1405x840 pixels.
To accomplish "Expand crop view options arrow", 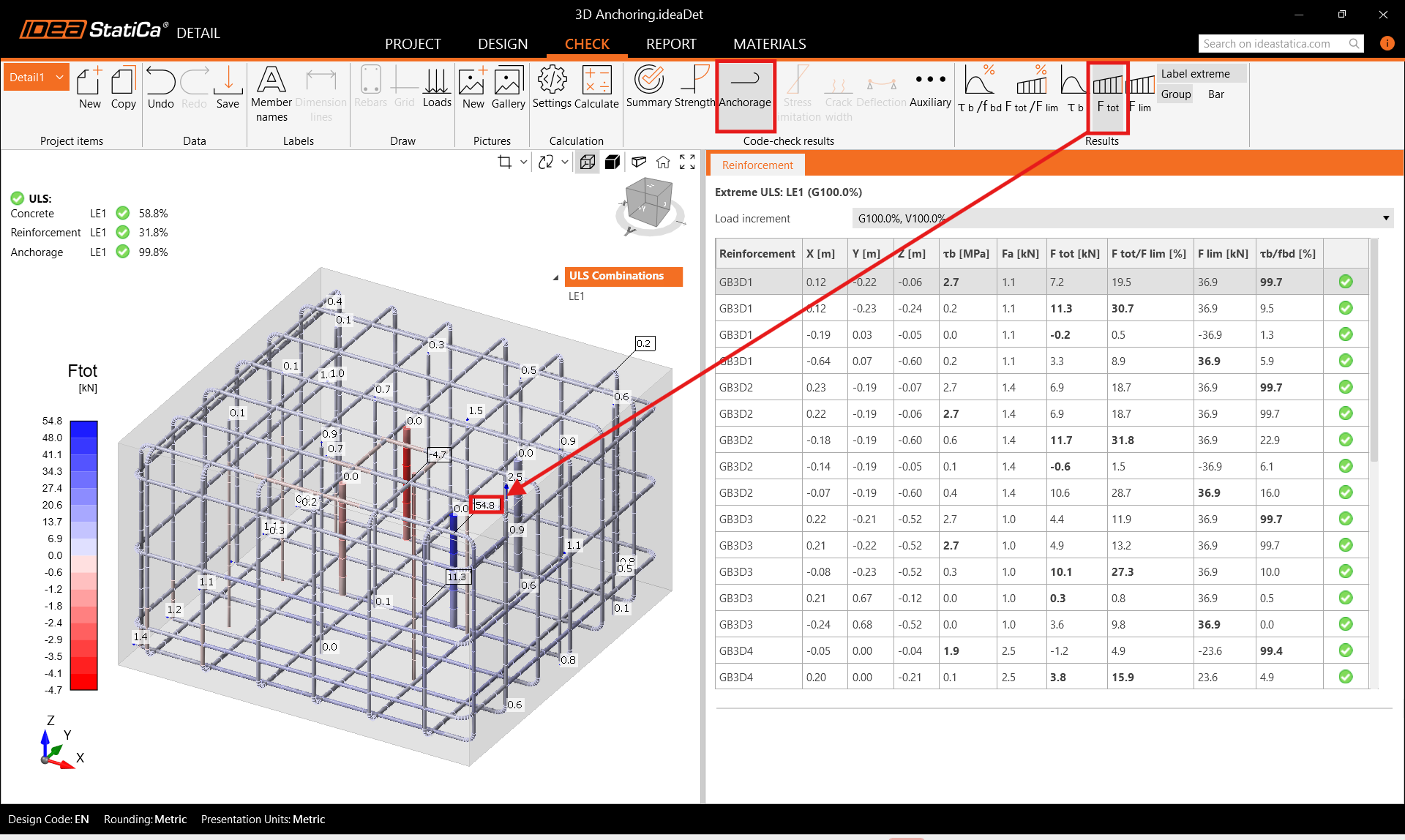I will 523,162.
